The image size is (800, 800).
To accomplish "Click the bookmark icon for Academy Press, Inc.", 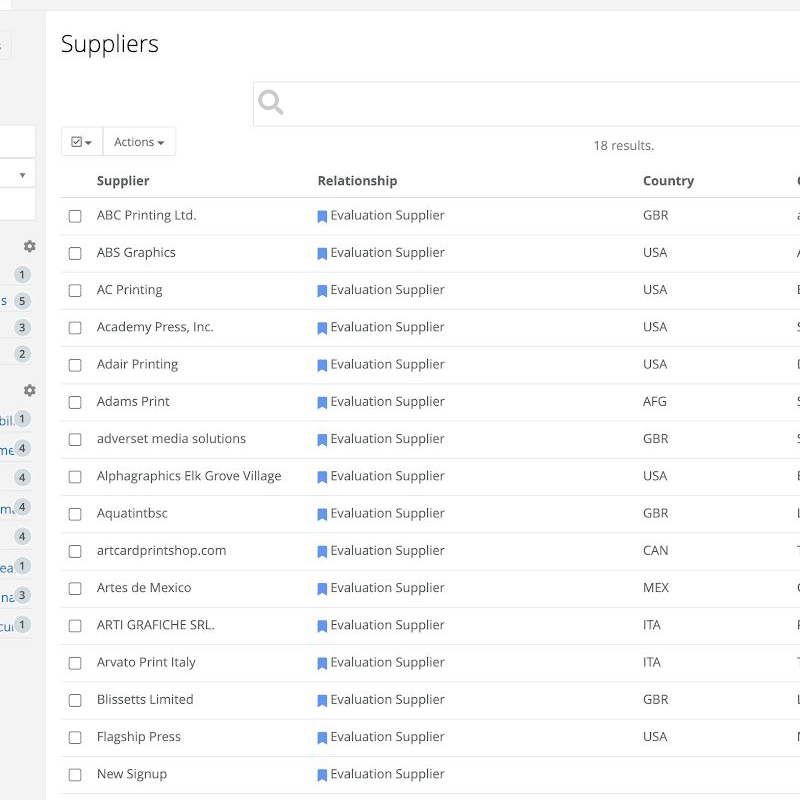I will 322,328.
